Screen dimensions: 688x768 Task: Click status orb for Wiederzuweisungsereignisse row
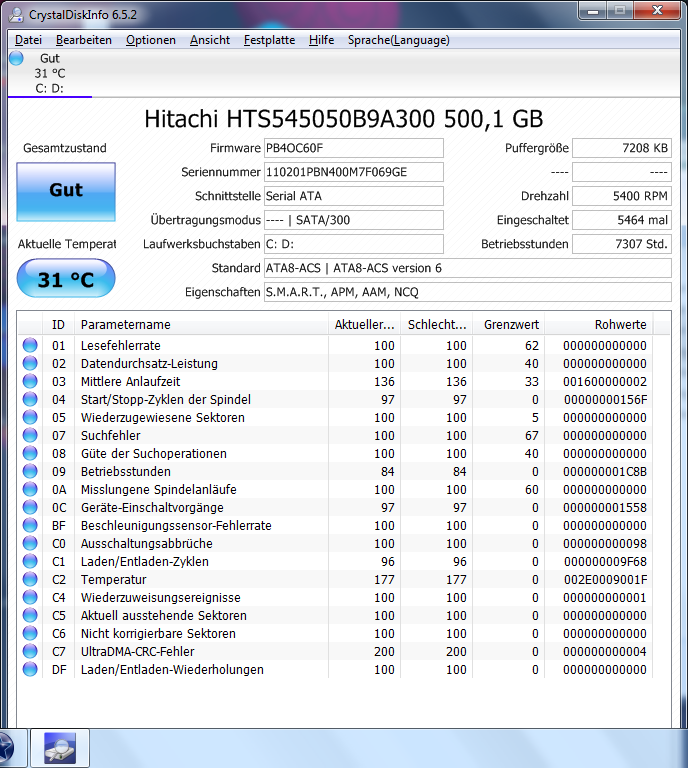(x=30, y=598)
